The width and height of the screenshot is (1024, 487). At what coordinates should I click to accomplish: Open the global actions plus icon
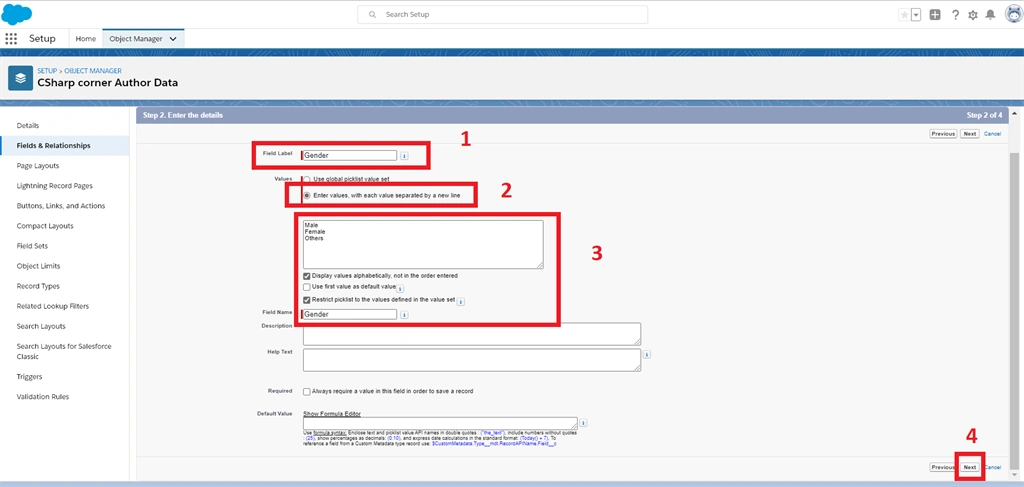coord(935,14)
